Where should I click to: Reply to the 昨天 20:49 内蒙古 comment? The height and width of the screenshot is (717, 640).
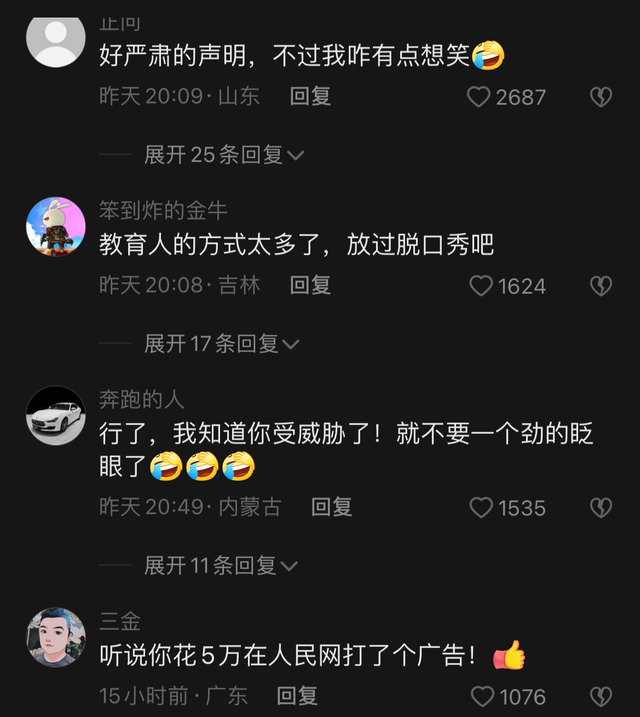[x=331, y=507]
